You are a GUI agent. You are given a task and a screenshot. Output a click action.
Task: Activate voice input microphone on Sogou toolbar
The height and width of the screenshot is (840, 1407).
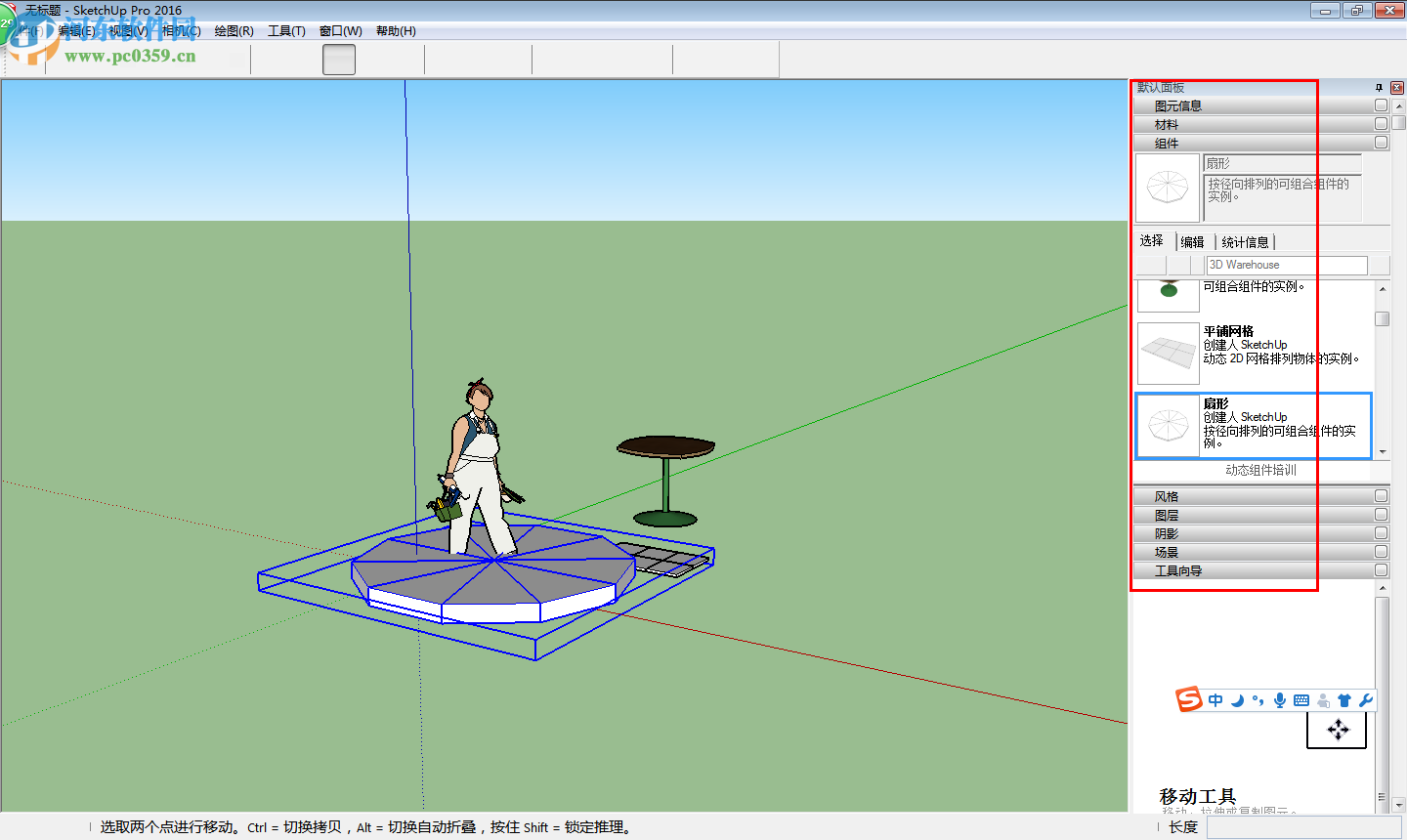point(1281,700)
